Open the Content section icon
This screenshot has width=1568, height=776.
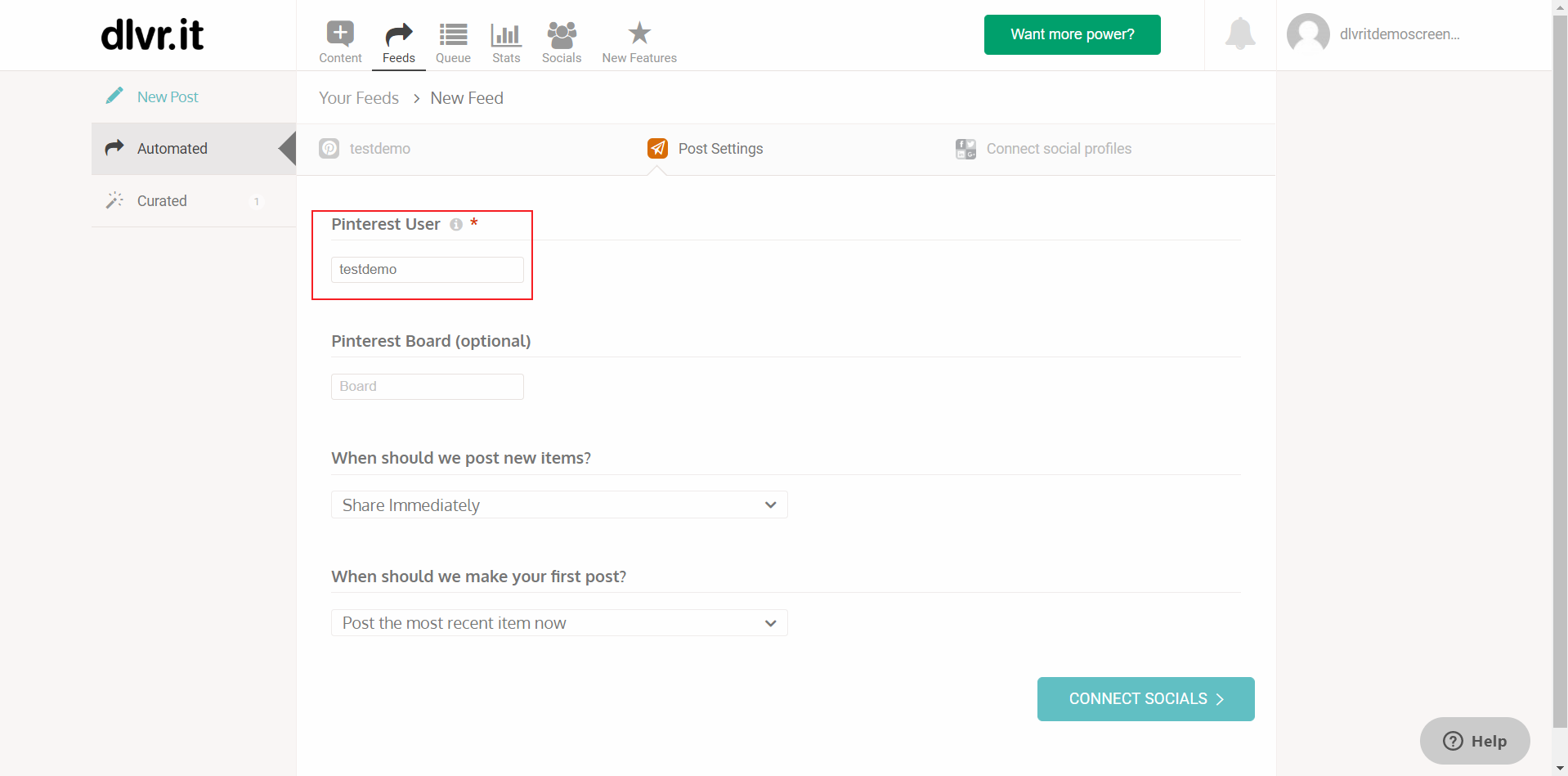coord(340,34)
